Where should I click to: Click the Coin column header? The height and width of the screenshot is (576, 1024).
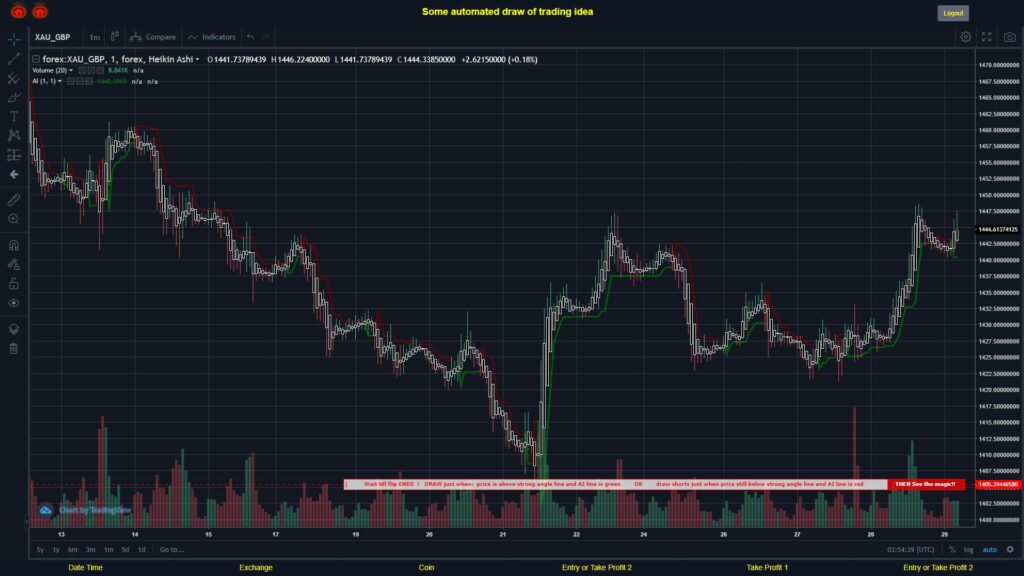(426, 568)
